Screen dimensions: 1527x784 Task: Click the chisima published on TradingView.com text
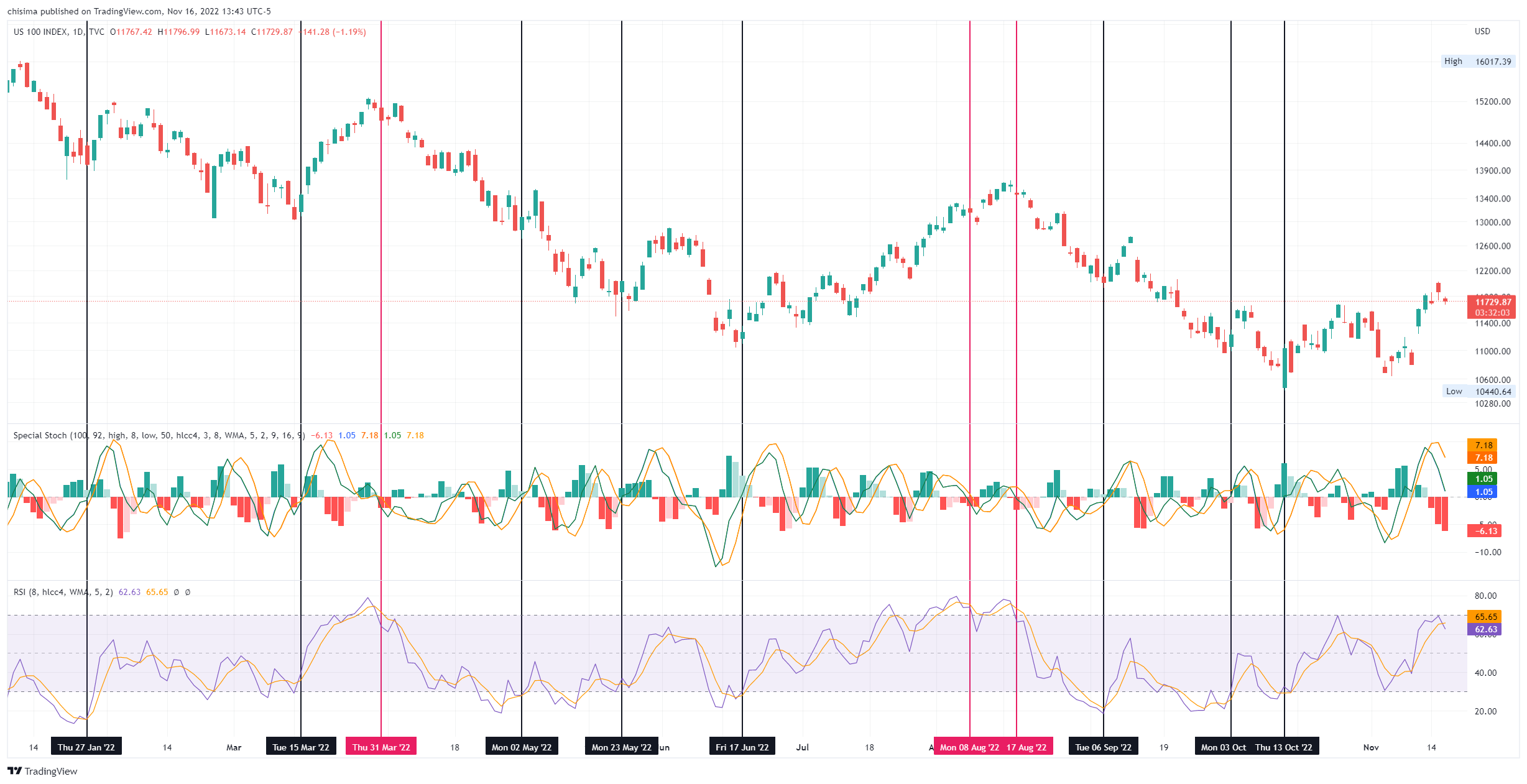[x=139, y=11]
